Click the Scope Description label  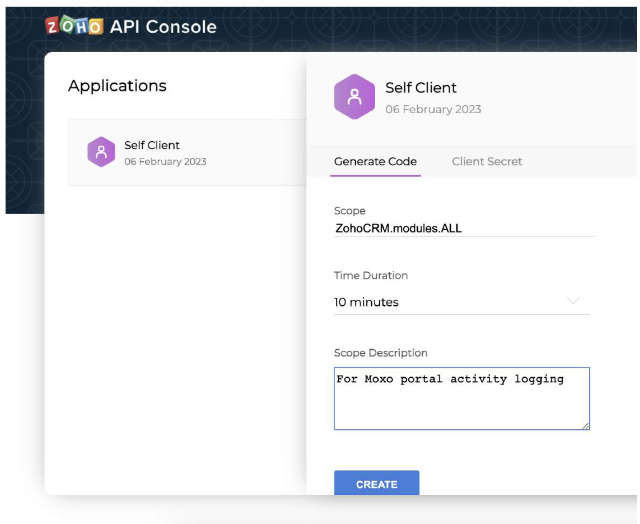point(380,353)
